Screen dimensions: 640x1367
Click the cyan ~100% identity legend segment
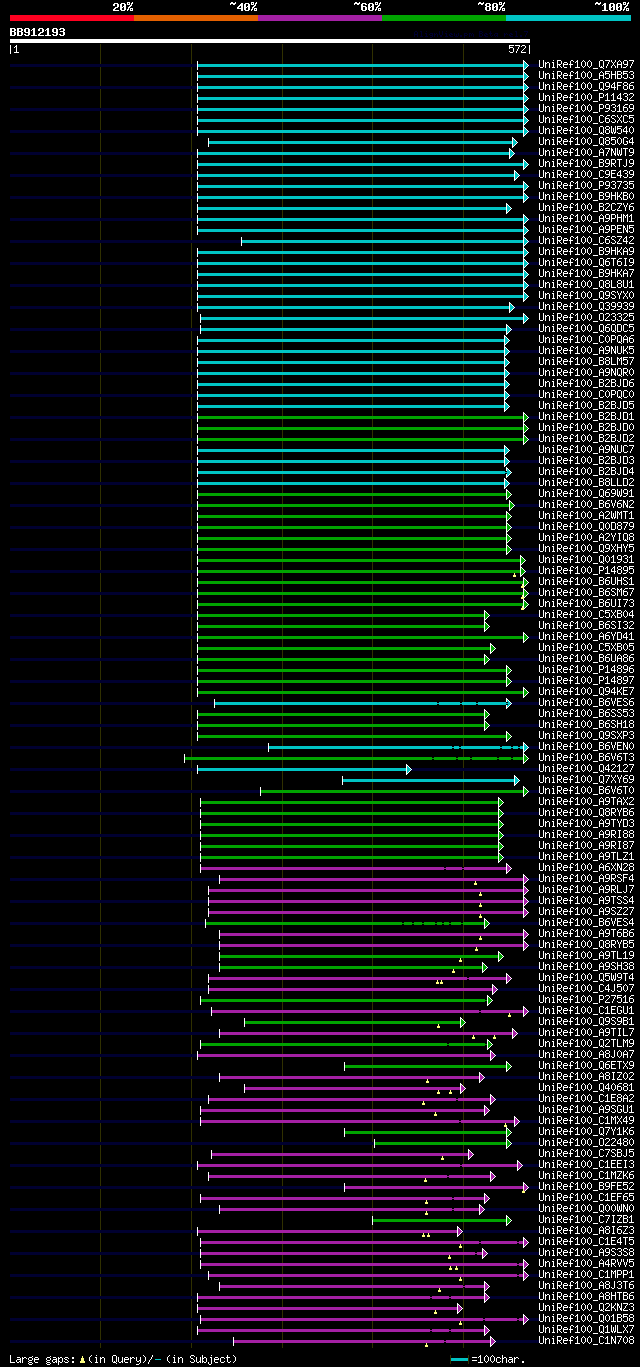click(x=567, y=17)
